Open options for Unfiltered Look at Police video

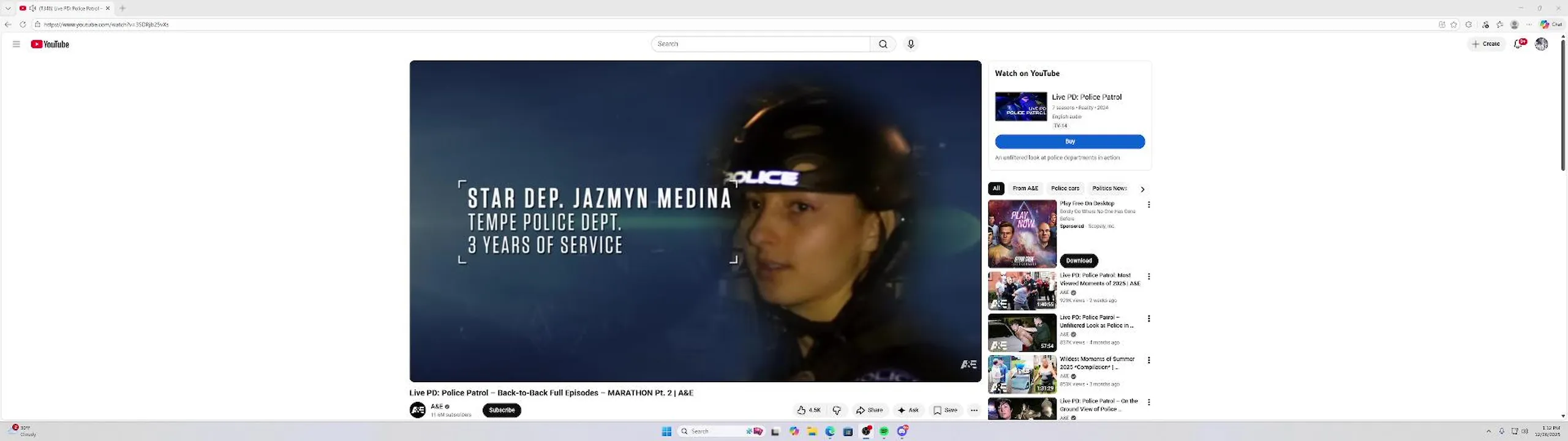pos(1148,318)
